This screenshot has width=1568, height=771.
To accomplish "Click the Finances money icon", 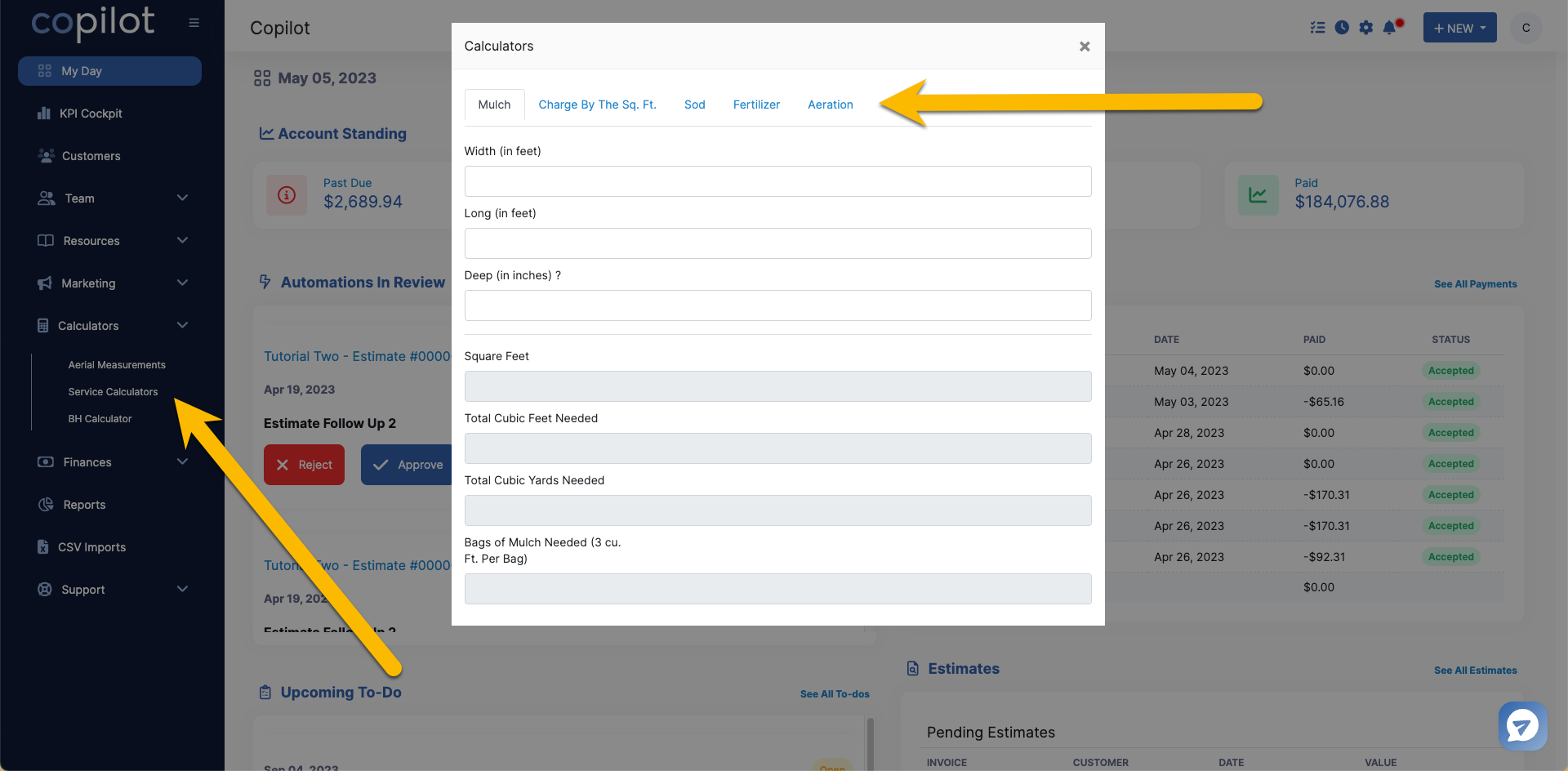I will click(x=46, y=462).
